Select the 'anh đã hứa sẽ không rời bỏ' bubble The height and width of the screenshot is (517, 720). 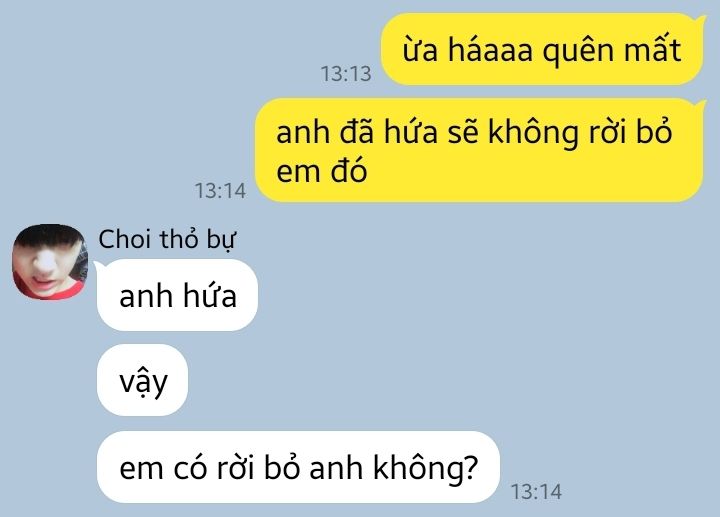[479, 150]
